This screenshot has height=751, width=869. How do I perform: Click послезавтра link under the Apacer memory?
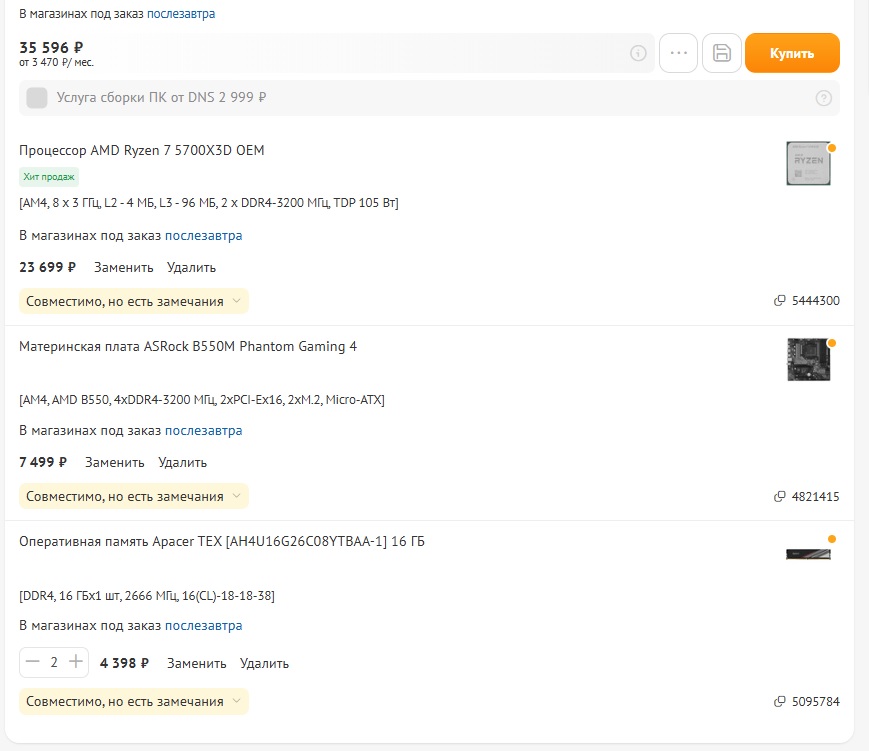pos(203,626)
